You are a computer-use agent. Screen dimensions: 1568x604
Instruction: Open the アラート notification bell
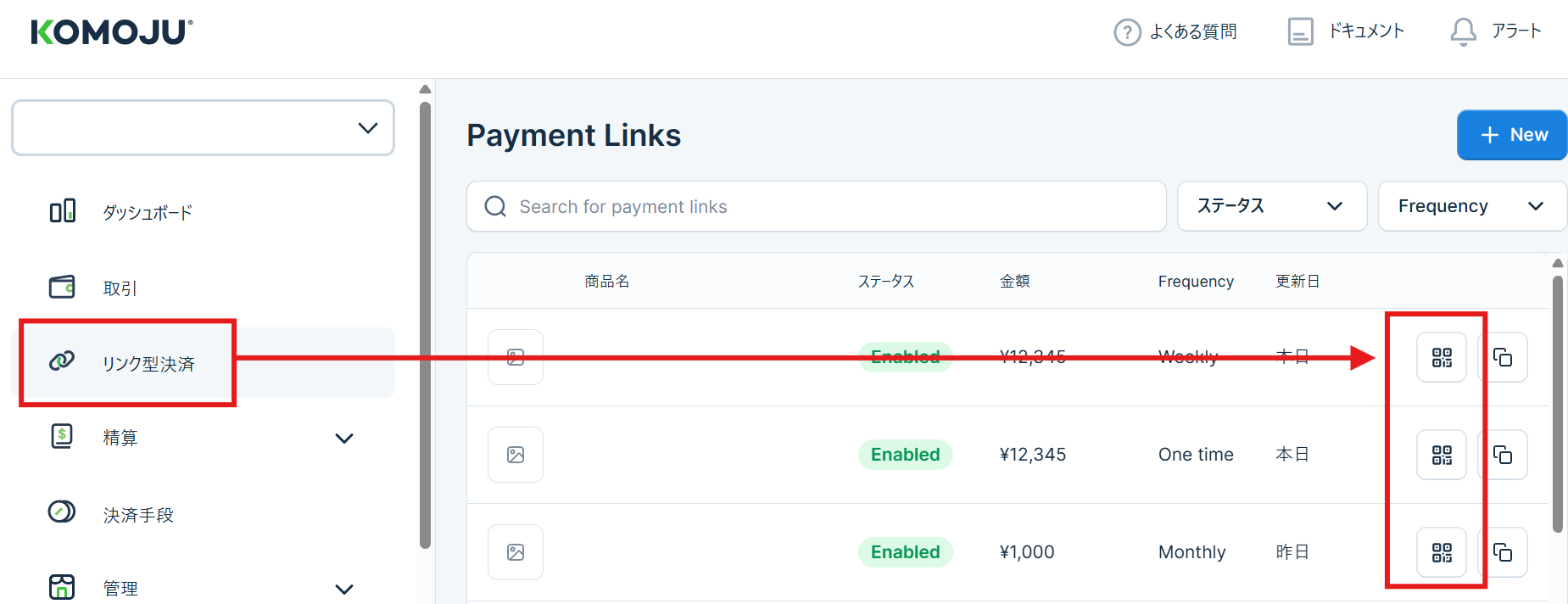coord(1463,31)
